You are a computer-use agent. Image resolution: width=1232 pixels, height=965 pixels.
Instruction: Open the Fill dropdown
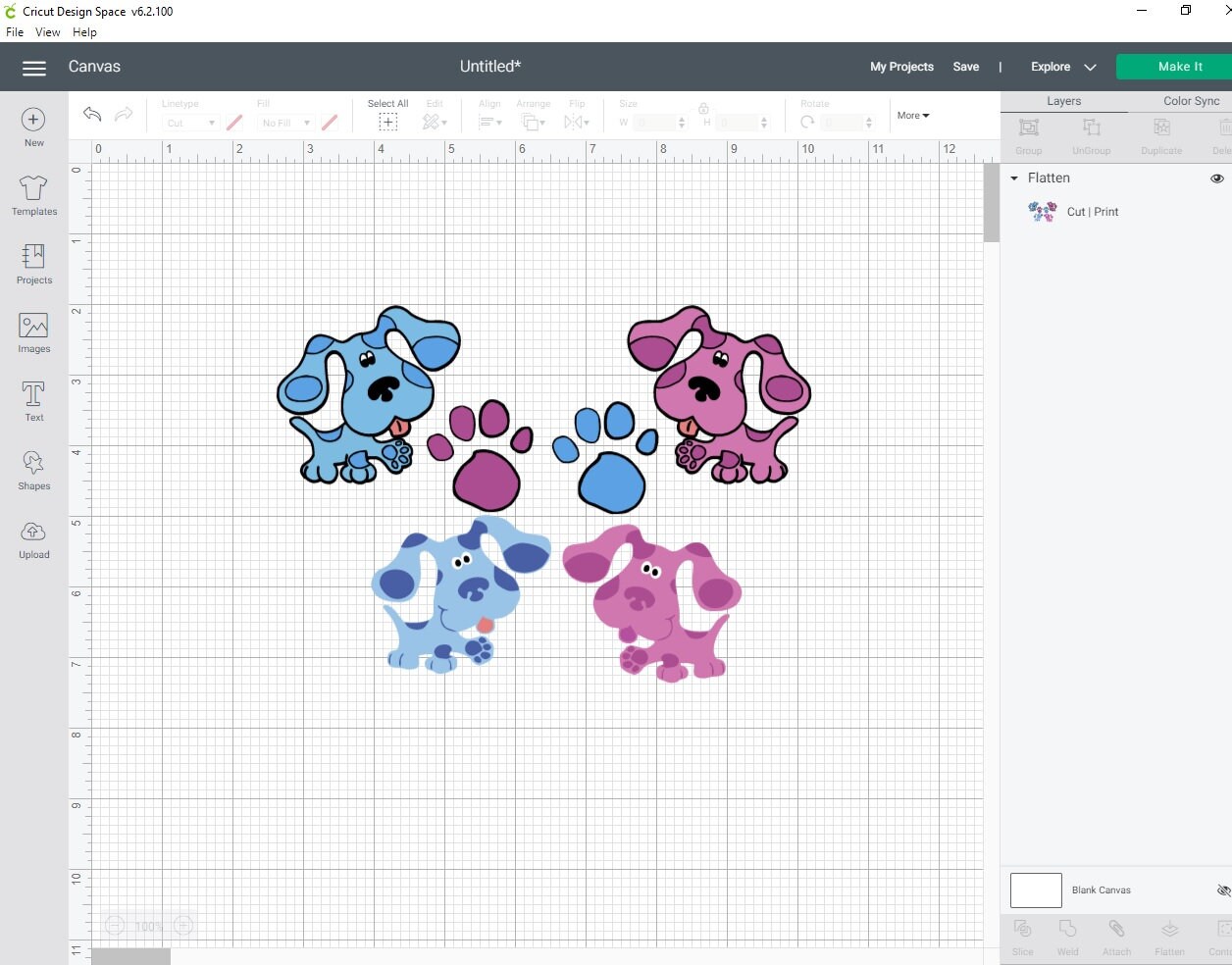click(285, 123)
